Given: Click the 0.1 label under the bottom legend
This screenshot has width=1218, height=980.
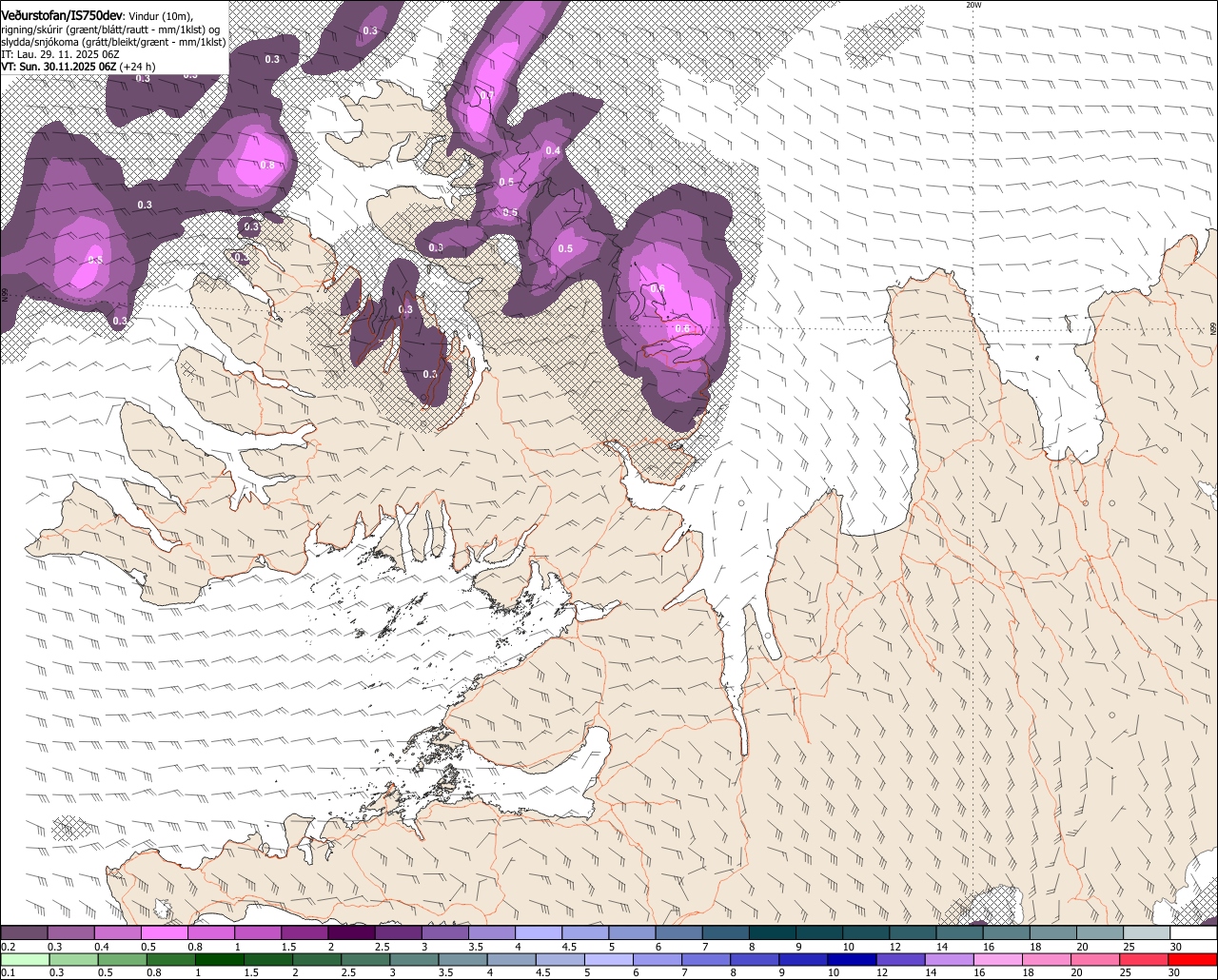Looking at the screenshot, I should pos(8,972).
